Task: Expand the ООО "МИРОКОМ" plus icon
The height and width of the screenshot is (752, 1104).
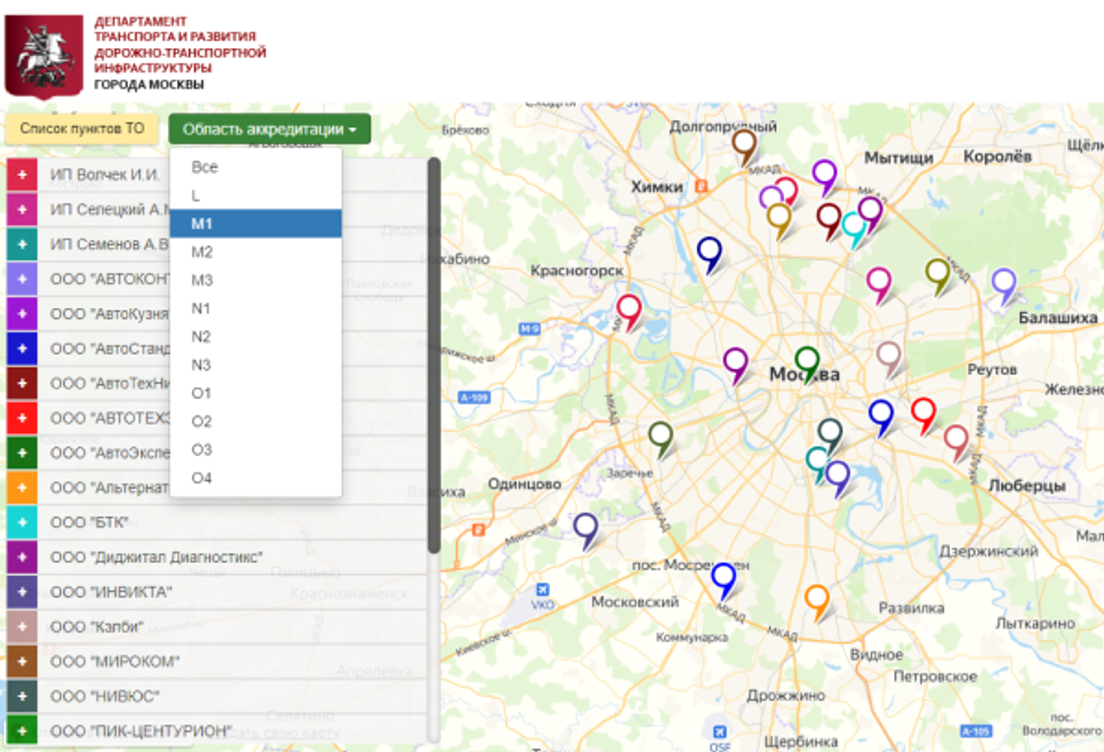Action: (22, 661)
